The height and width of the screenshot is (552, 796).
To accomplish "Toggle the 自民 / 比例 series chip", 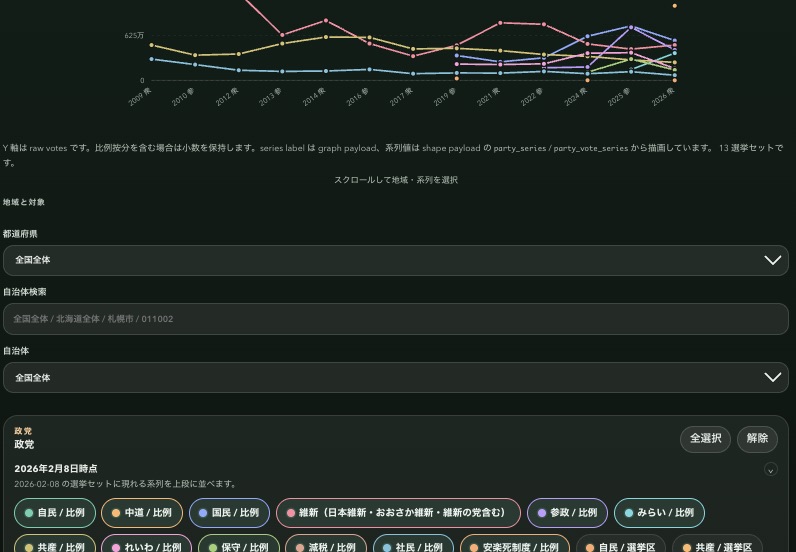I will [55, 513].
